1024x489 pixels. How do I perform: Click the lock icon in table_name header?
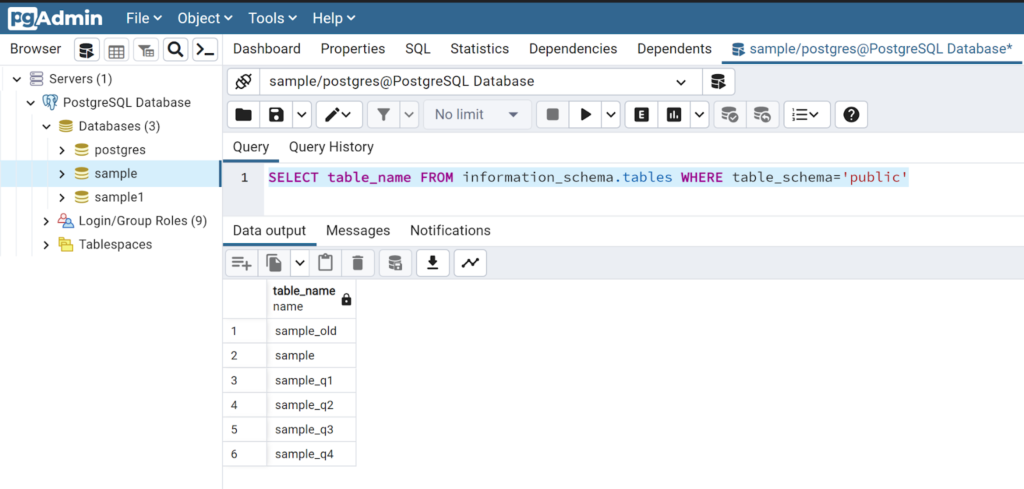pos(346,300)
